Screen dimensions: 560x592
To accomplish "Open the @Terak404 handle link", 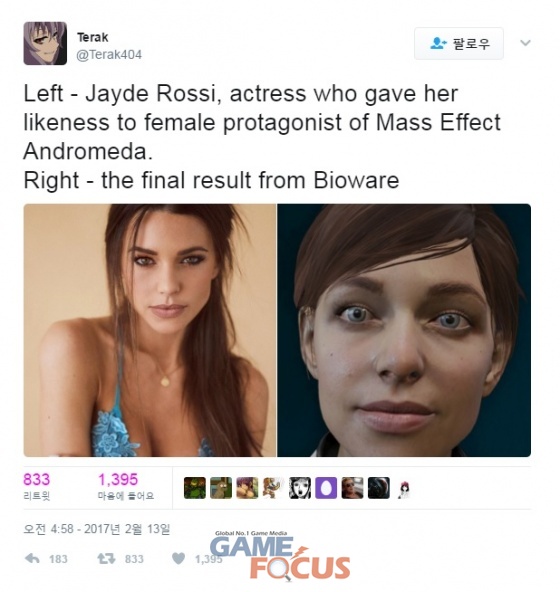I will click(x=109, y=55).
